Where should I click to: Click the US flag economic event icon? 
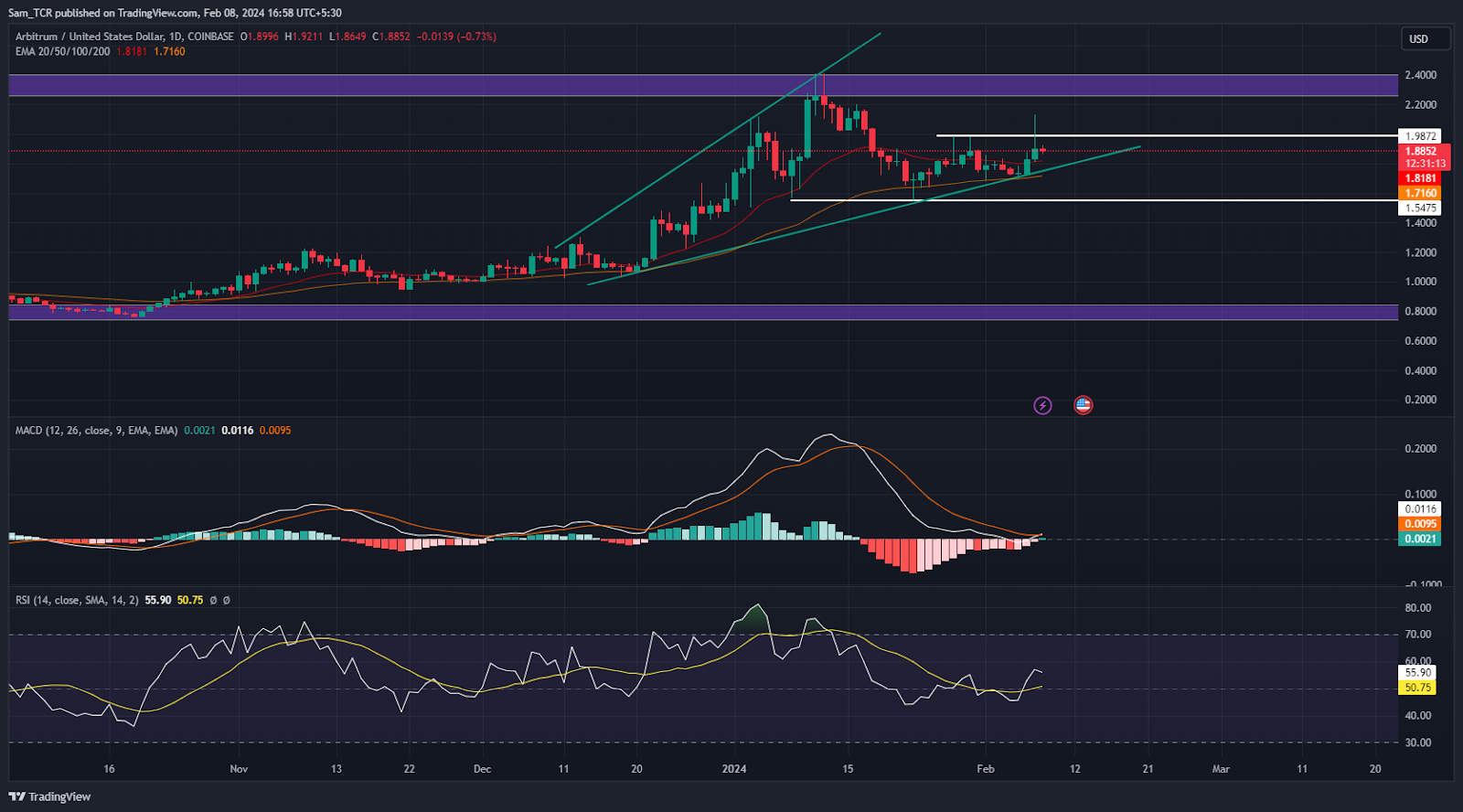pyautogui.click(x=1083, y=405)
